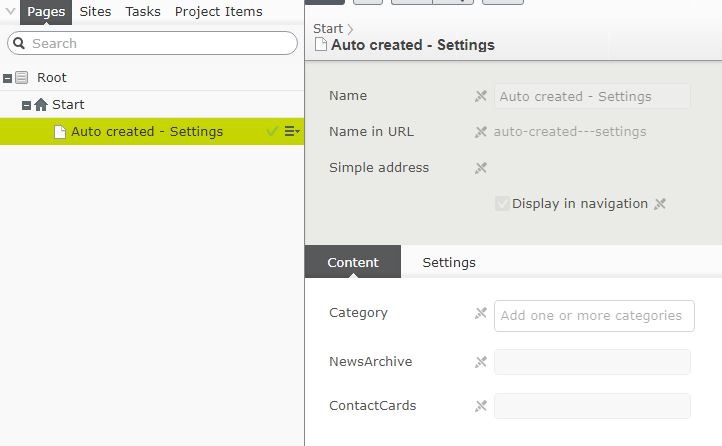722x446 pixels.
Task: Click the pin icon beside NewsArchive field
Action: 481,362
